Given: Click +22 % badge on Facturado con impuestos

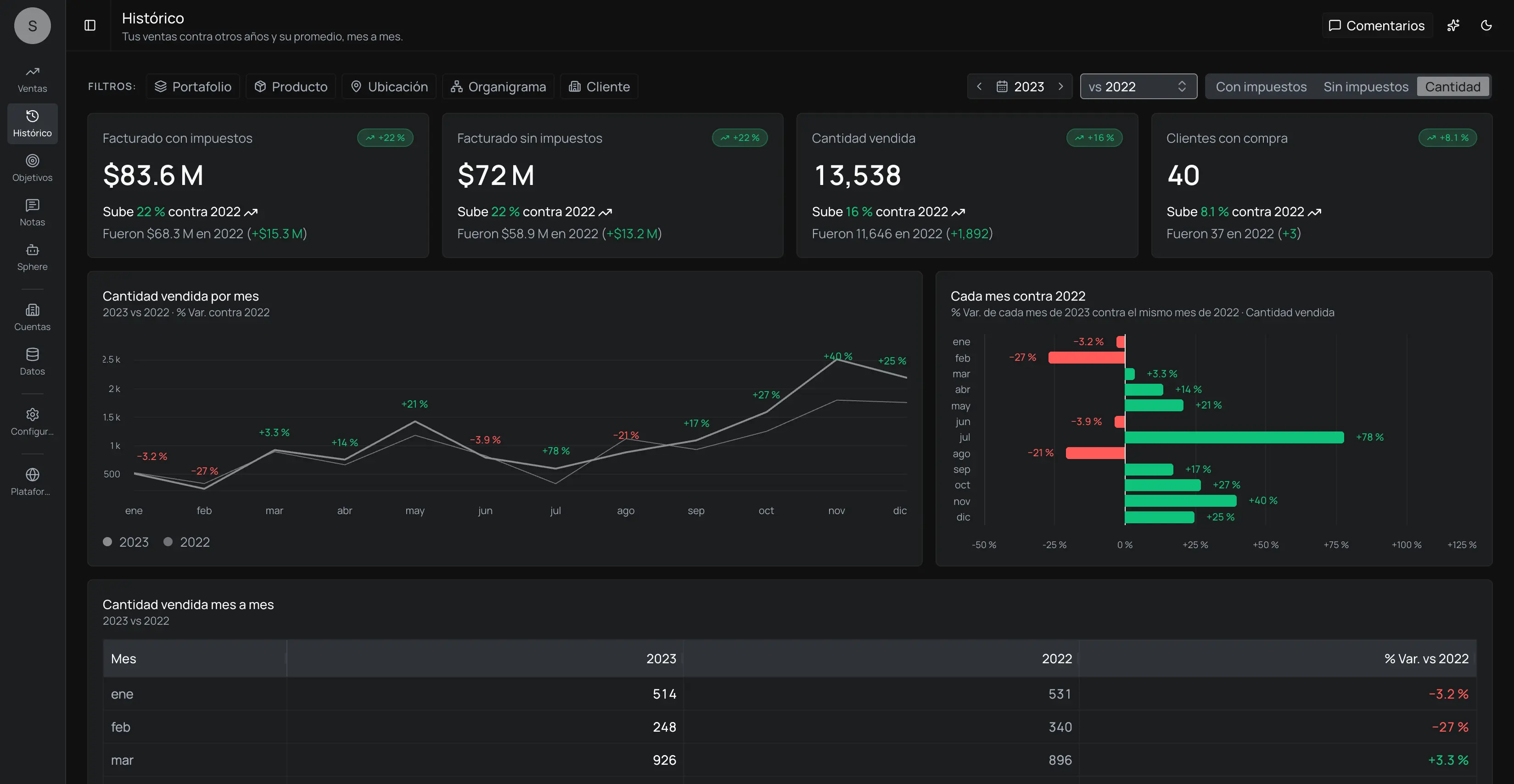Looking at the screenshot, I should pos(386,138).
